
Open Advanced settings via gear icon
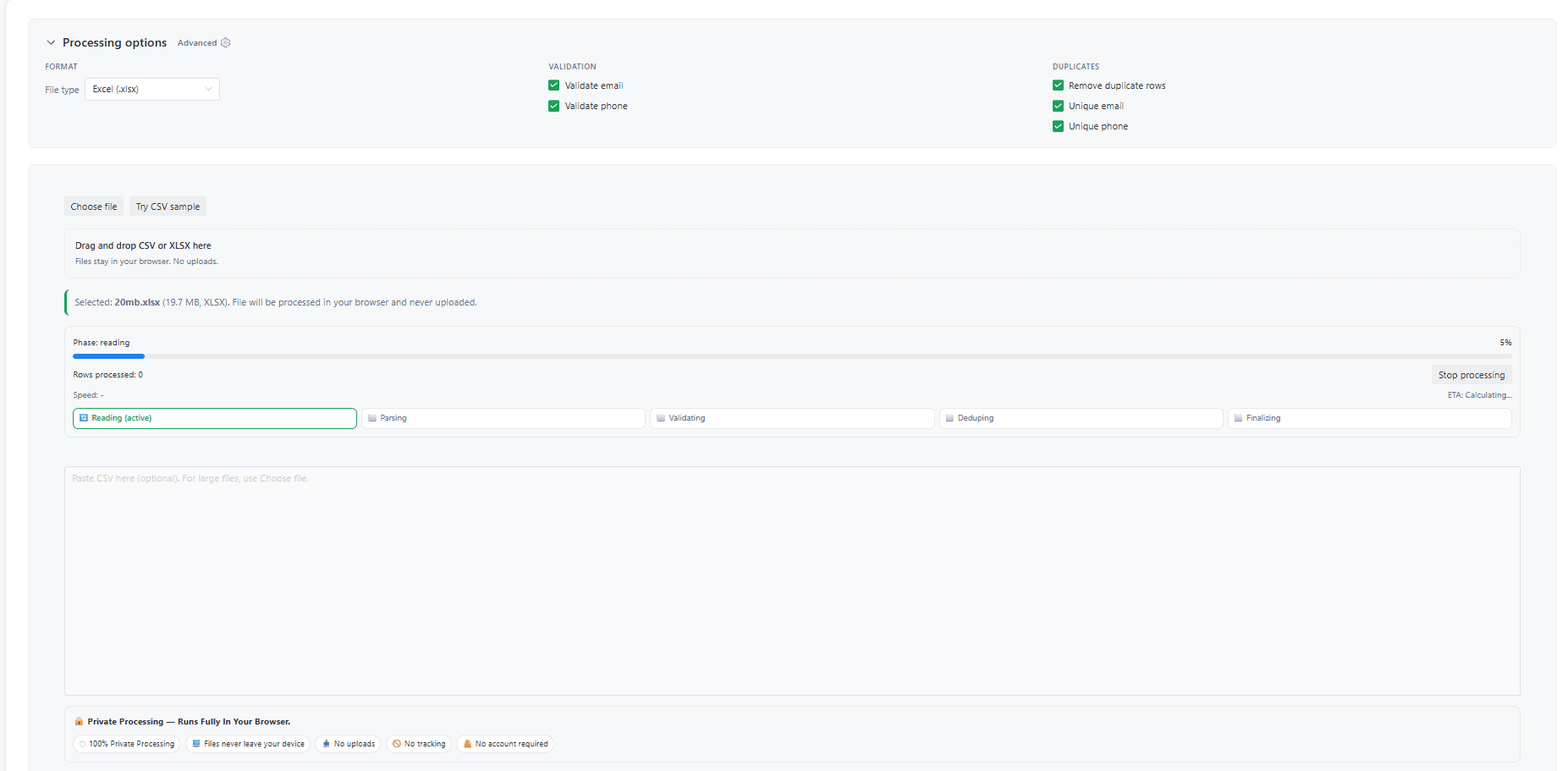[x=225, y=42]
